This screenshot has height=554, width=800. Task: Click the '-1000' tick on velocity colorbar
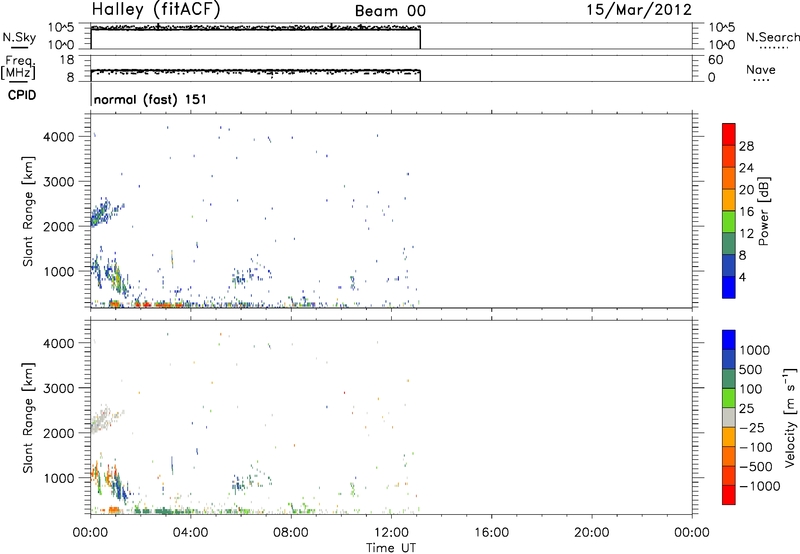(x=760, y=486)
